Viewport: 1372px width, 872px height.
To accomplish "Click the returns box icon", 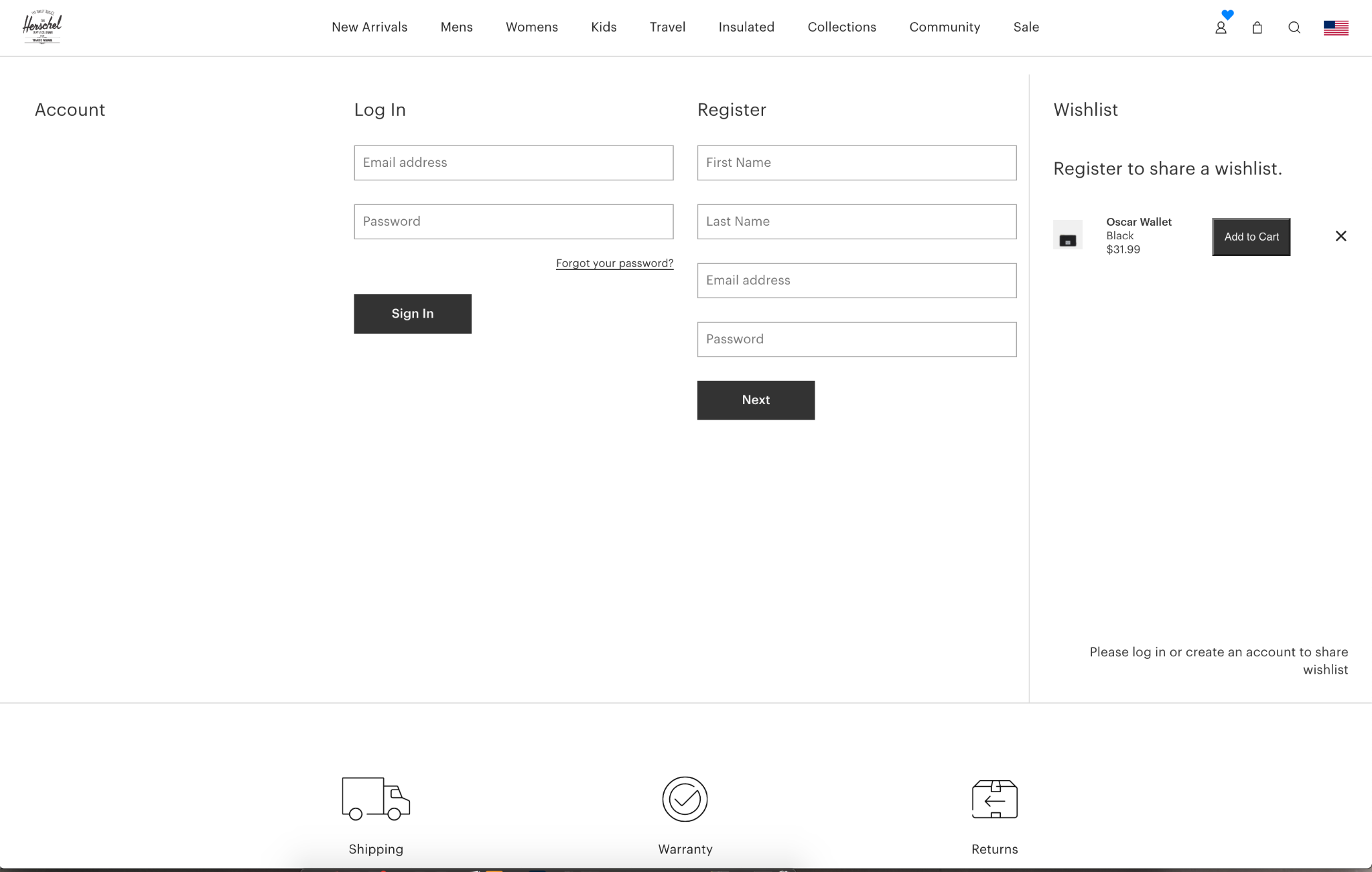I will pyautogui.click(x=994, y=799).
